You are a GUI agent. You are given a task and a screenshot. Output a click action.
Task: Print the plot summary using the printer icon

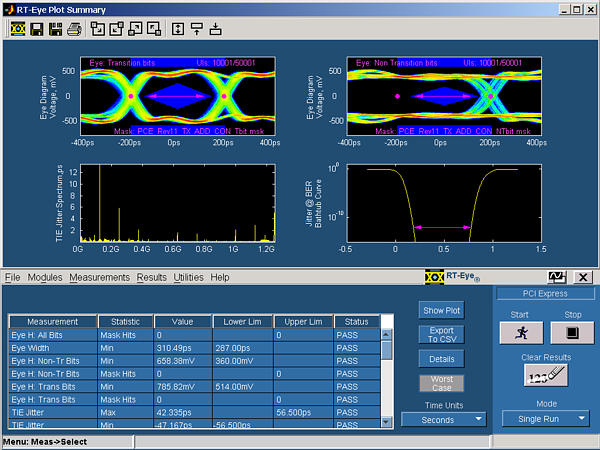[x=75, y=29]
